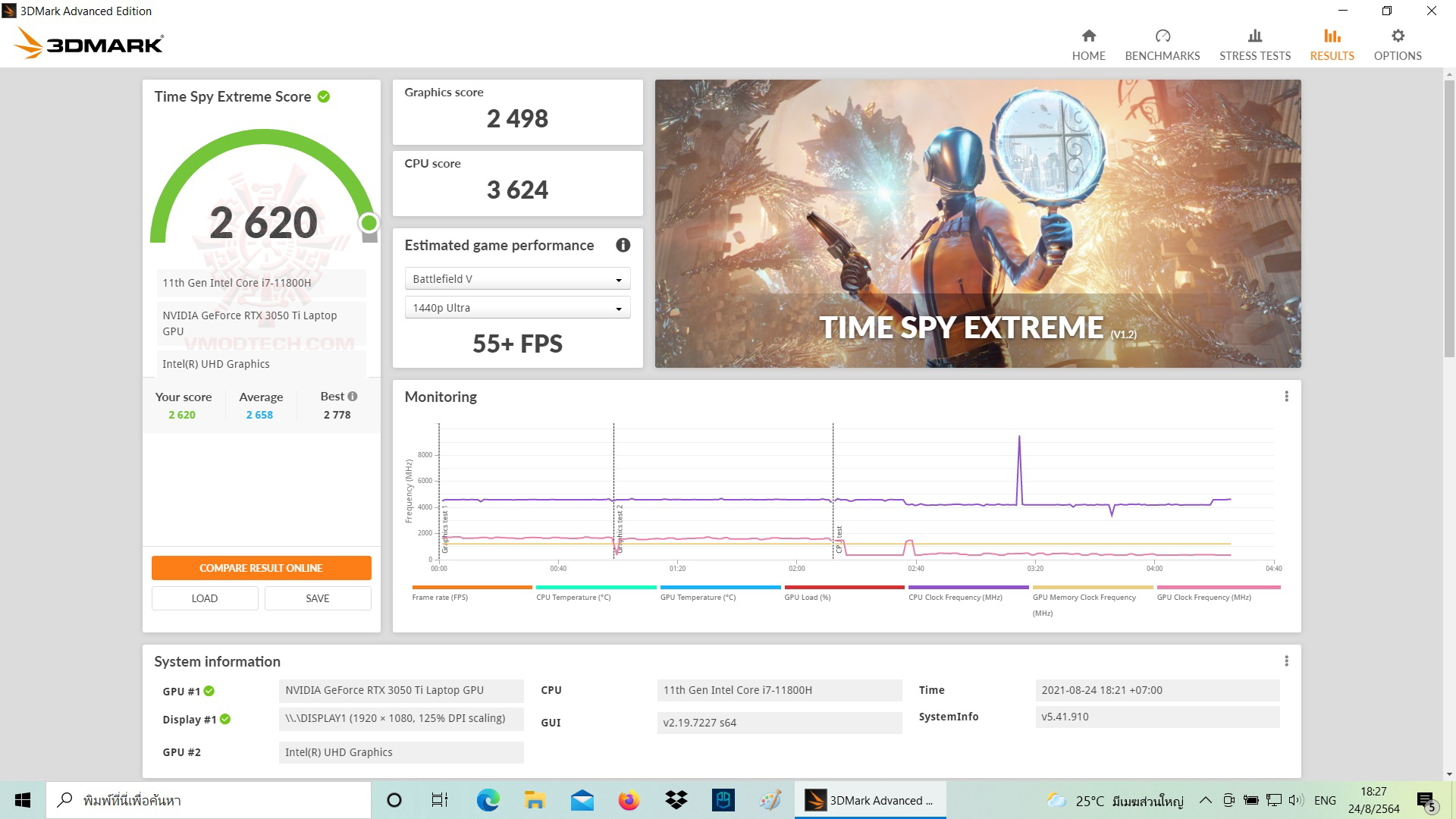Click the Save result button

[317, 598]
